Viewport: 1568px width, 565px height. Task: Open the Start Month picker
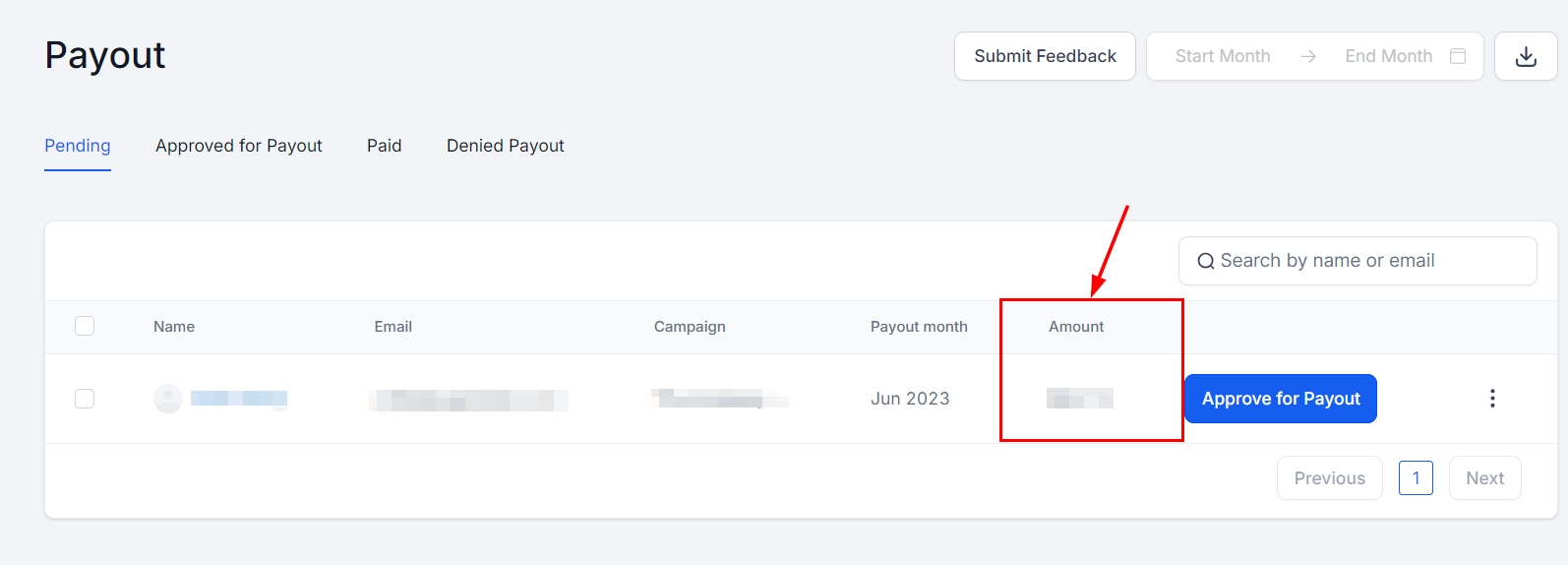click(1223, 57)
